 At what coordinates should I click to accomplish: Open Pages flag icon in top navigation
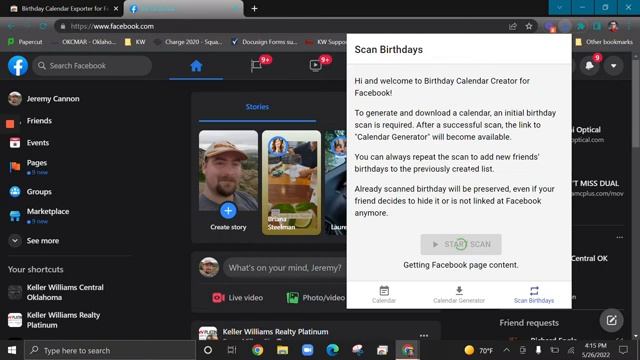click(256, 66)
